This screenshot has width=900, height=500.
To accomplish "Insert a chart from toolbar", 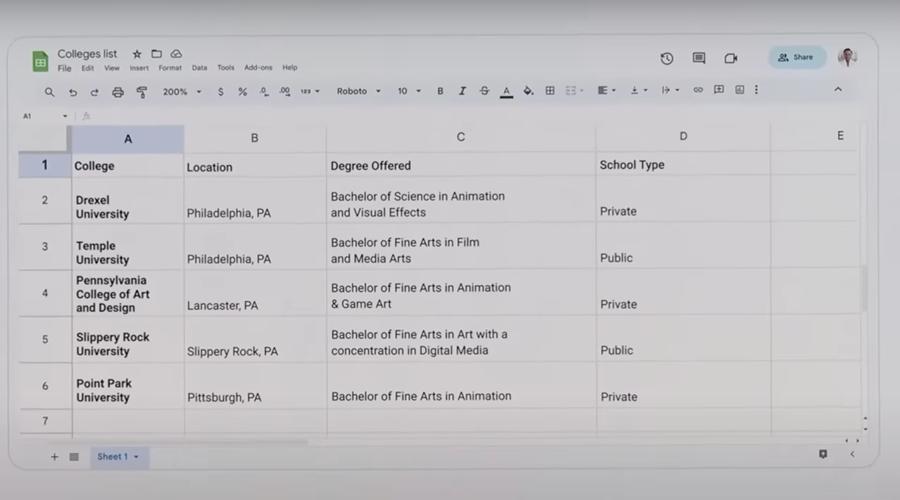I will pyautogui.click(x=740, y=90).
